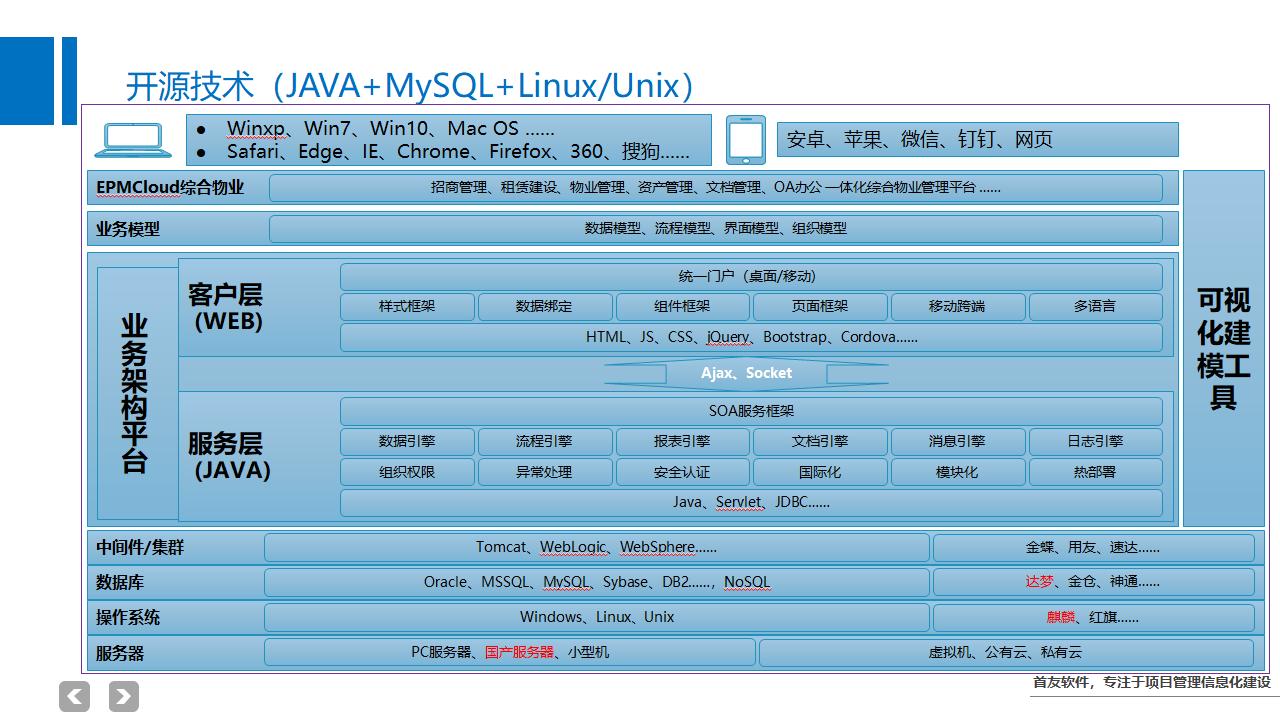Click the 数据引擎 box

coord(407,441)
